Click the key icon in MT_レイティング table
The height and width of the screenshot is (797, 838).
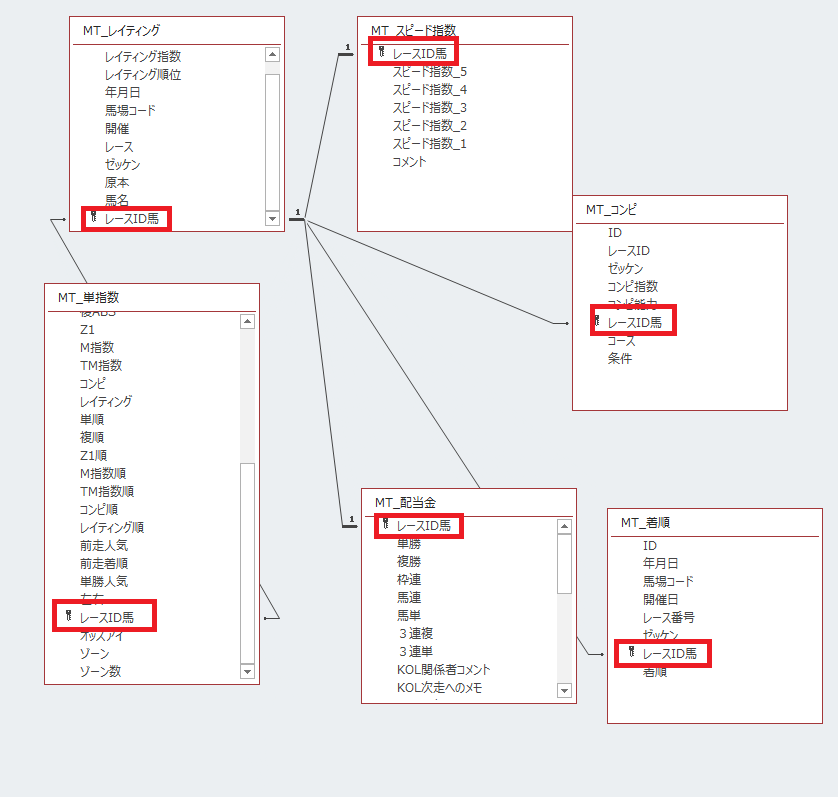click(x=94, y=218)
